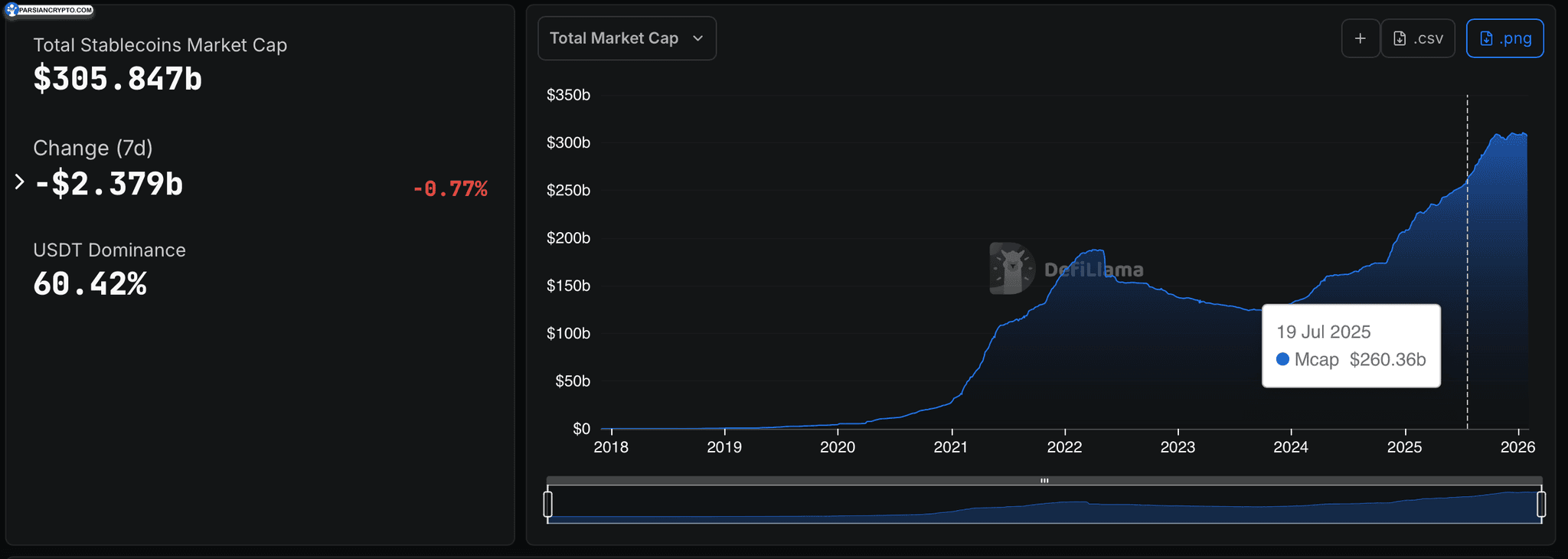Click the 60.42% USDT Dominance value
The height and width of the screenshot is (559, 1568).
click(x=90, y=284)
